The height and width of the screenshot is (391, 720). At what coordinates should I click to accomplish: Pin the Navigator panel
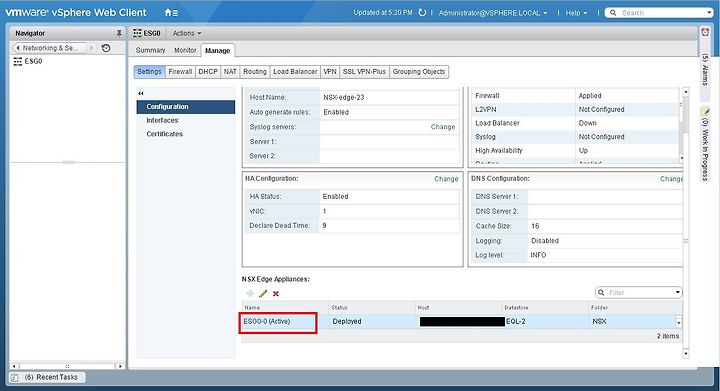point(119,33)
